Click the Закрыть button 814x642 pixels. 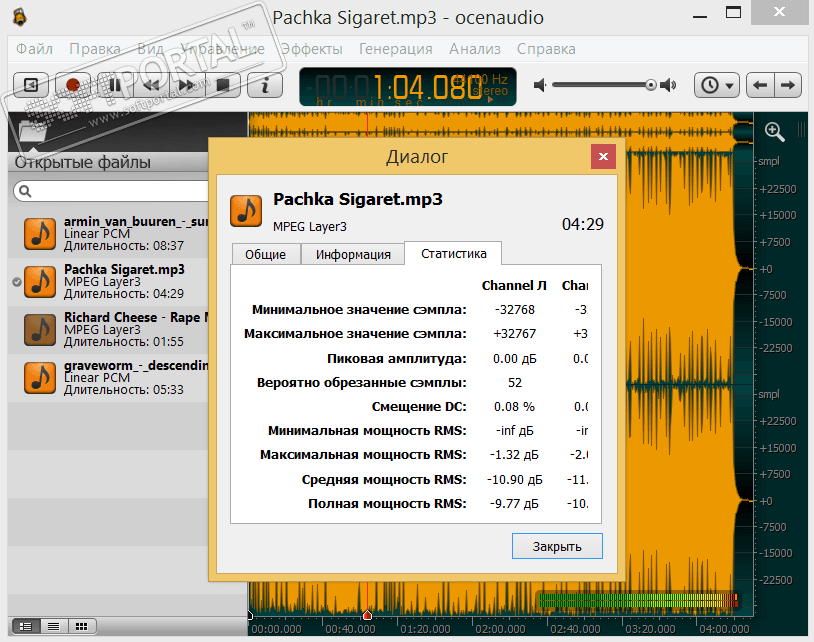pos(557,546)
